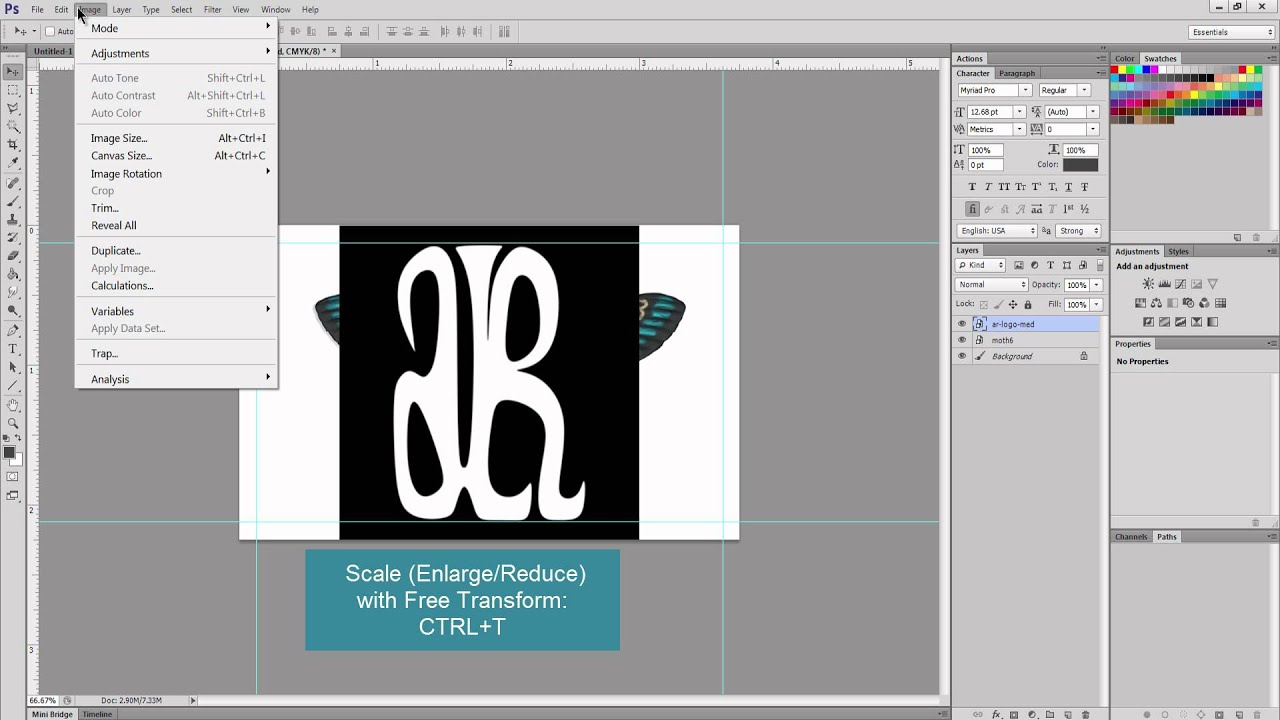Screen dimensions: 1280x720
Task: Hide the Background layer
Action: point(962,356)
